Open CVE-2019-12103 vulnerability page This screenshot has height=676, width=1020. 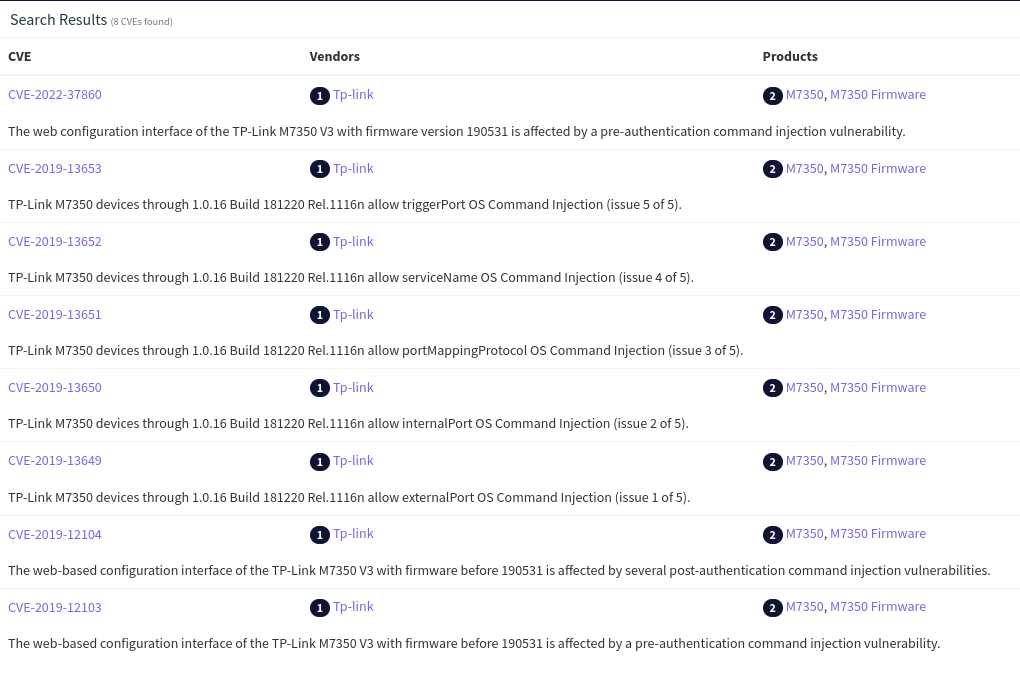55,607
